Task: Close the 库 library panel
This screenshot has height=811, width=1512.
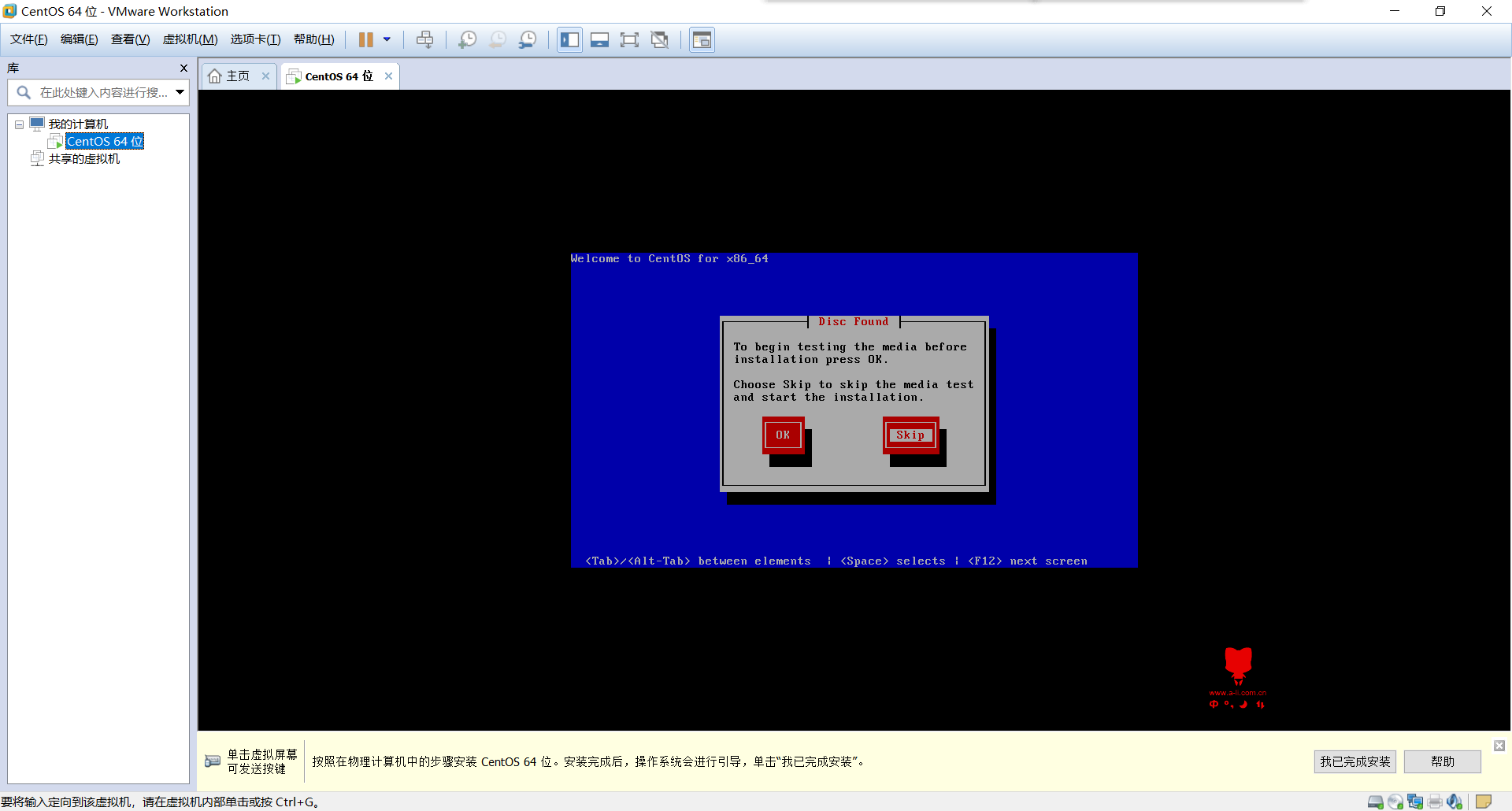Action: (183, 69)
